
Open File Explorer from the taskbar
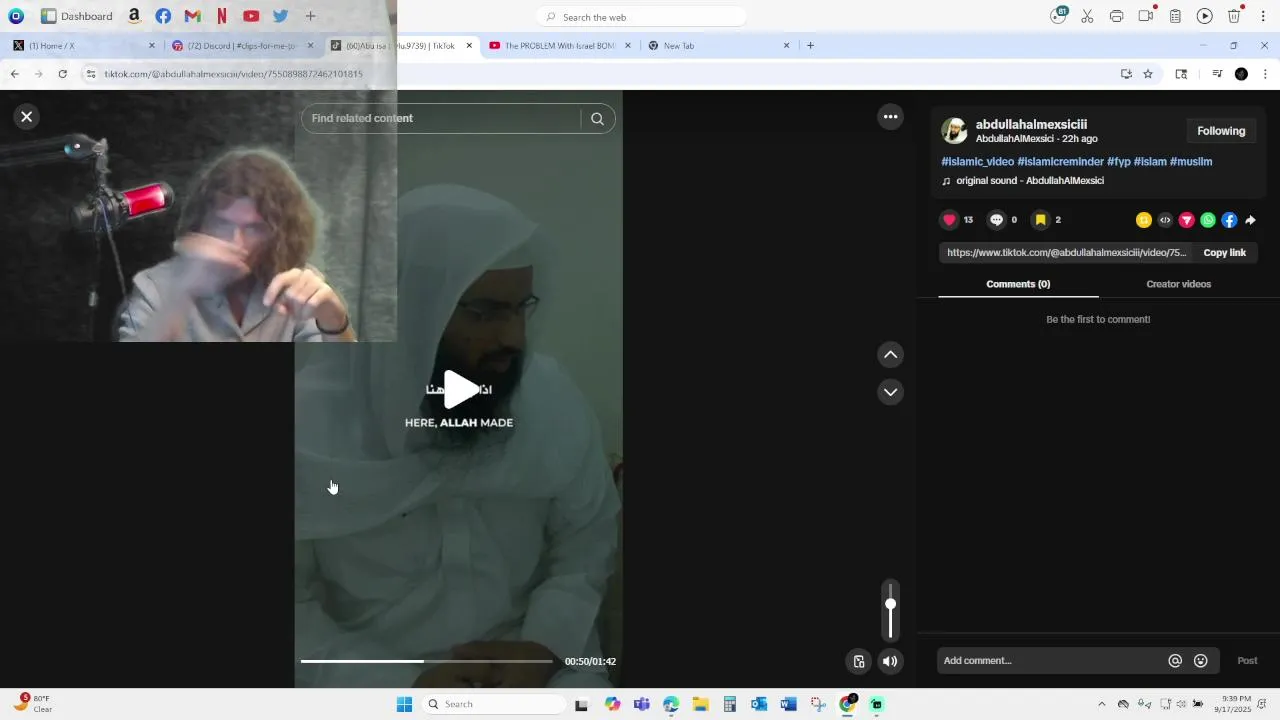[x=700, y=704]
